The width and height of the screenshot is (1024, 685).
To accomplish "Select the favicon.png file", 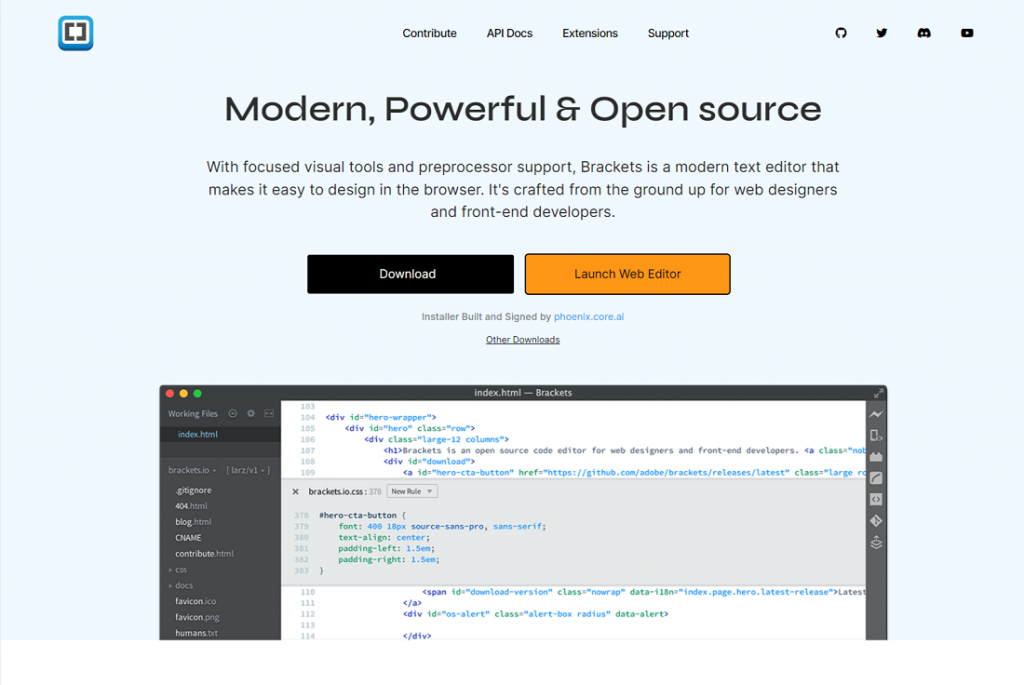I will pyautogui.click(x=197, y=617).
